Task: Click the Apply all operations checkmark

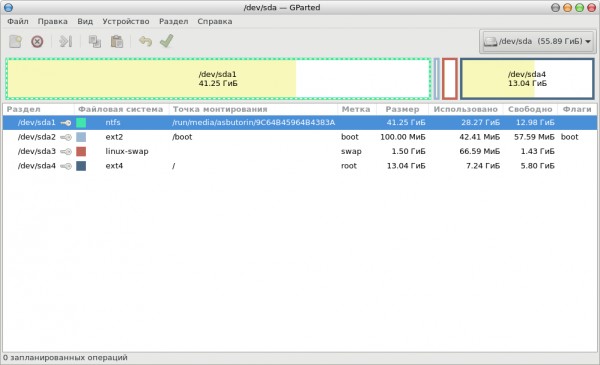Action: point(166,41)
